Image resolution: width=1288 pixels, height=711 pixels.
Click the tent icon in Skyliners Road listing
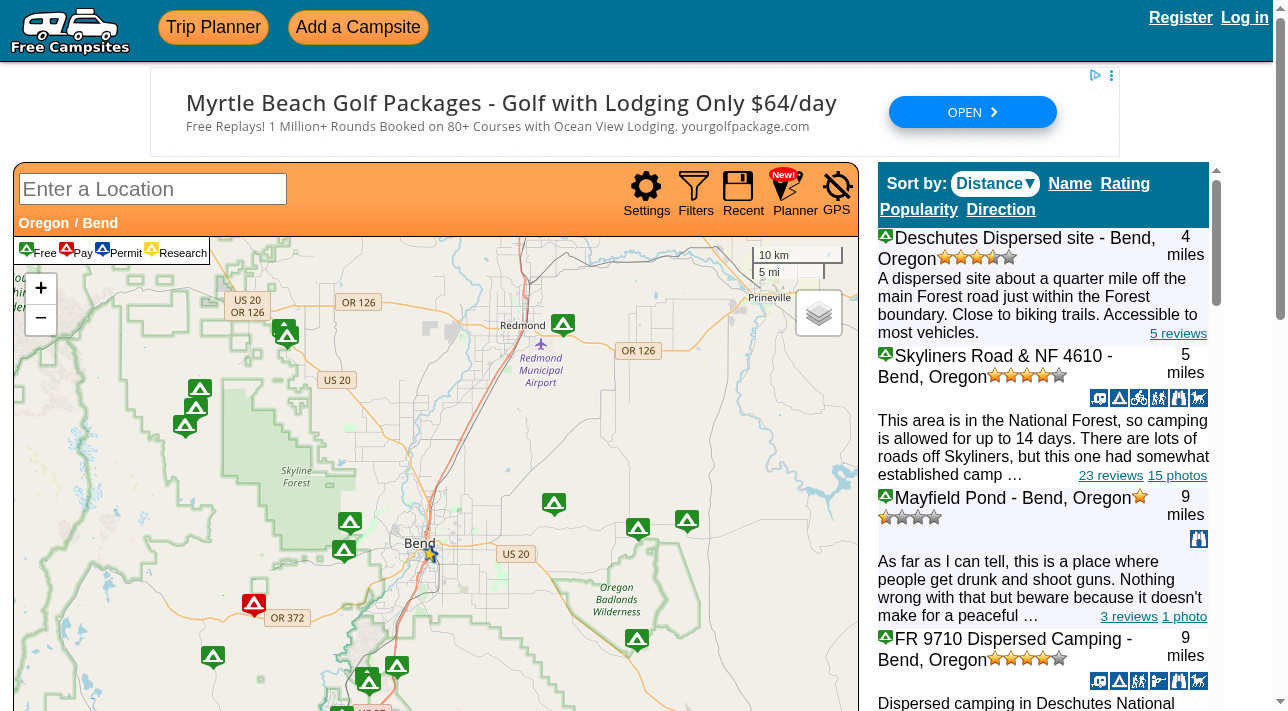pos(1119,398)
